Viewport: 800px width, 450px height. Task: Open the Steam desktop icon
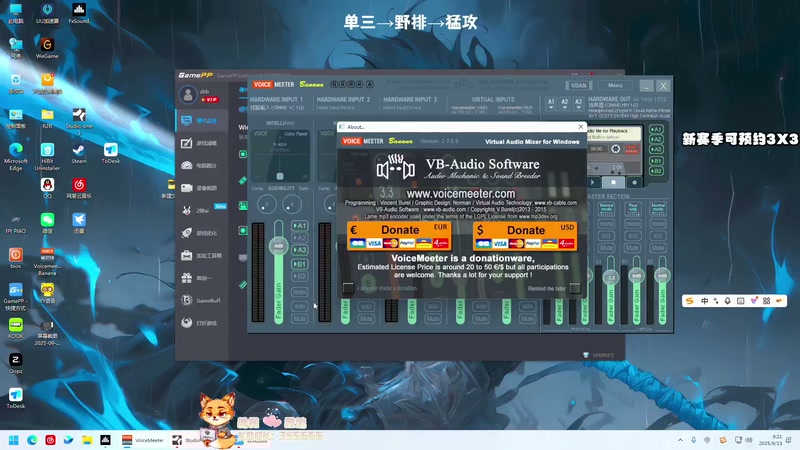[x=79, y=153]
